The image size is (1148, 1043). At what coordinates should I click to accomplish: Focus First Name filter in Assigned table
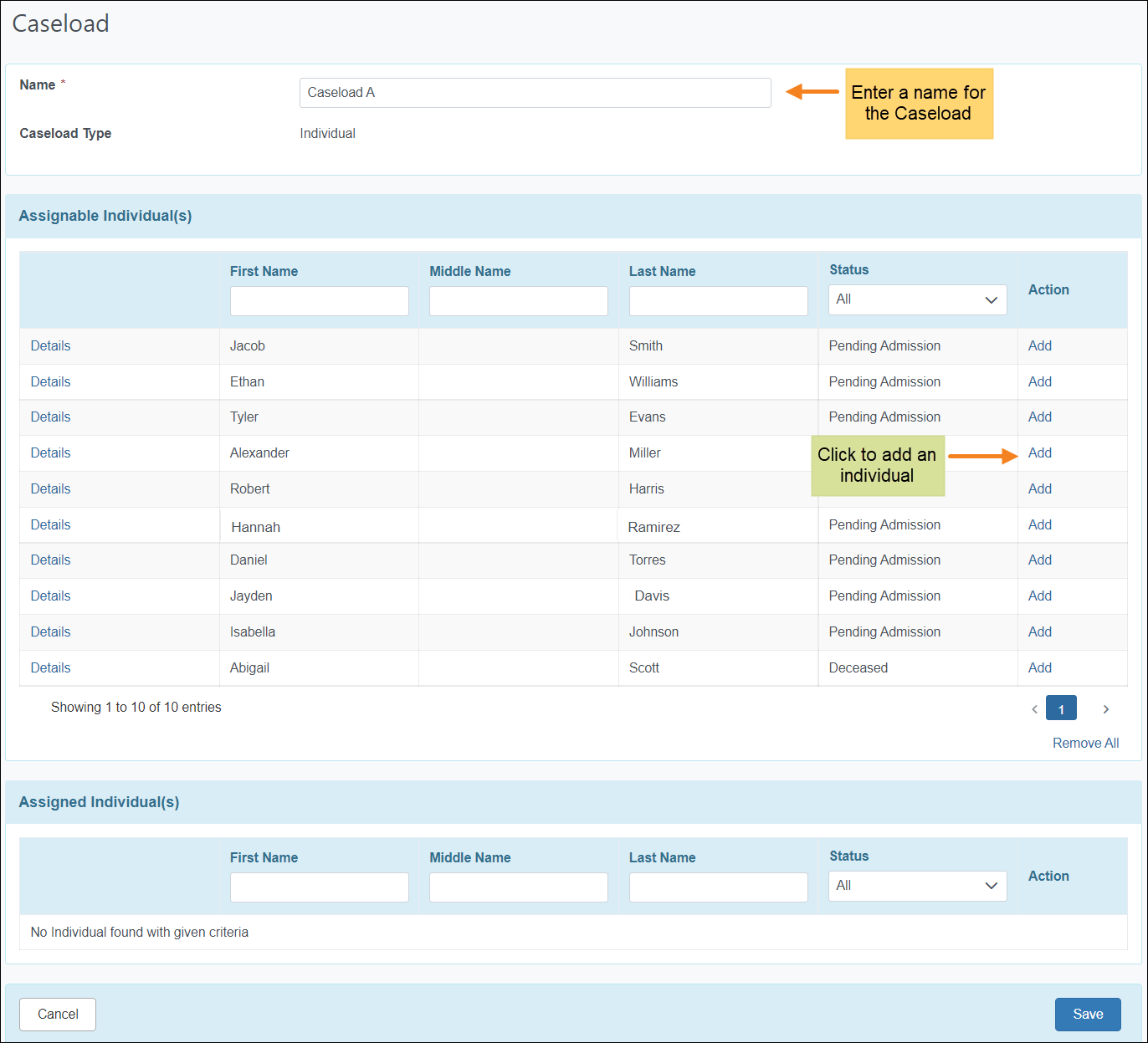tap(319, 887)
